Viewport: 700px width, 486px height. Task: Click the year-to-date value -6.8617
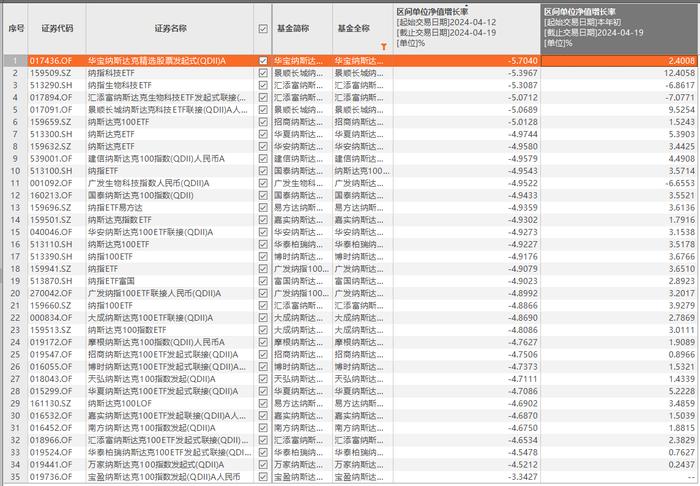point(680,85)
